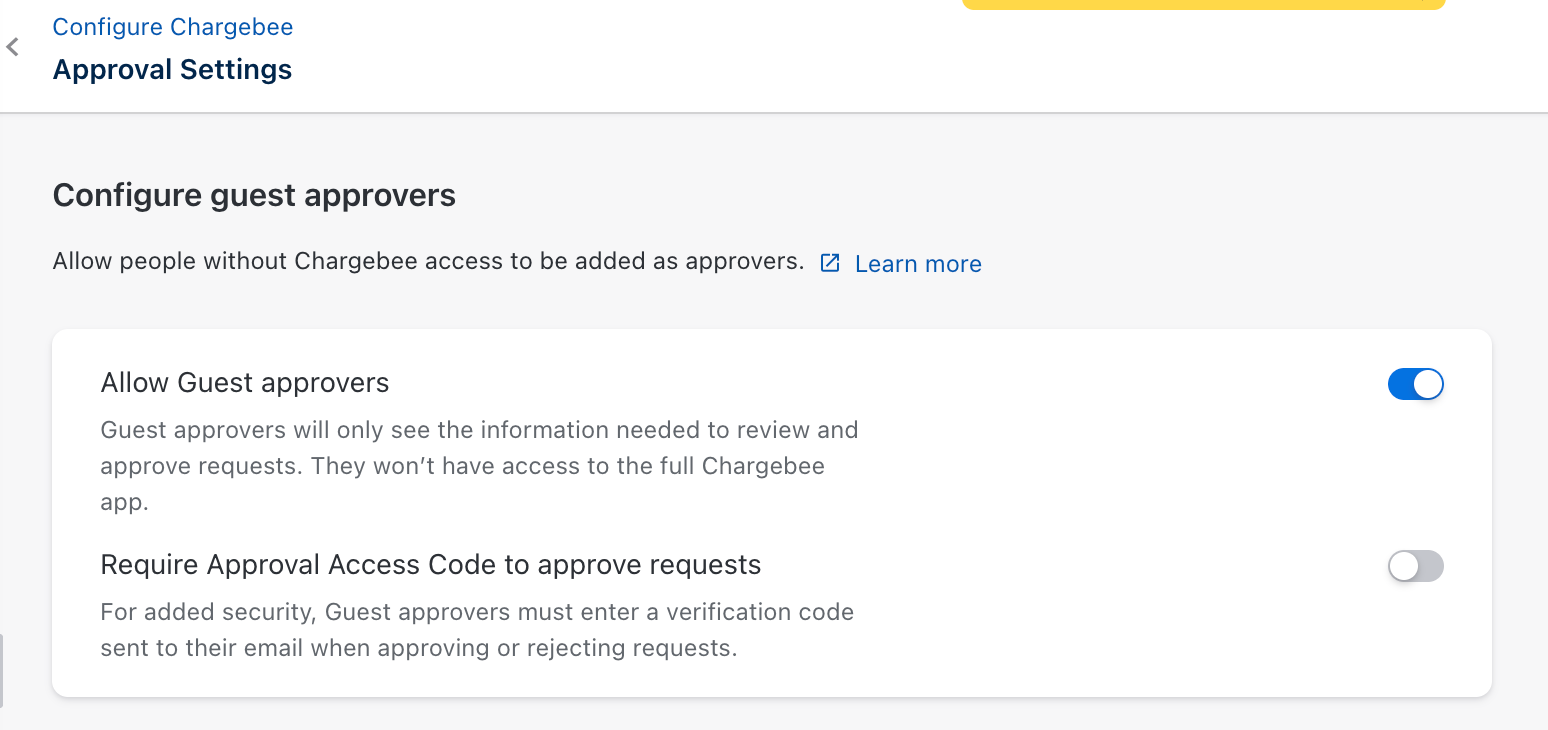Click the gray page background below the settings card
1548x730 pixels.
point(770,714)
